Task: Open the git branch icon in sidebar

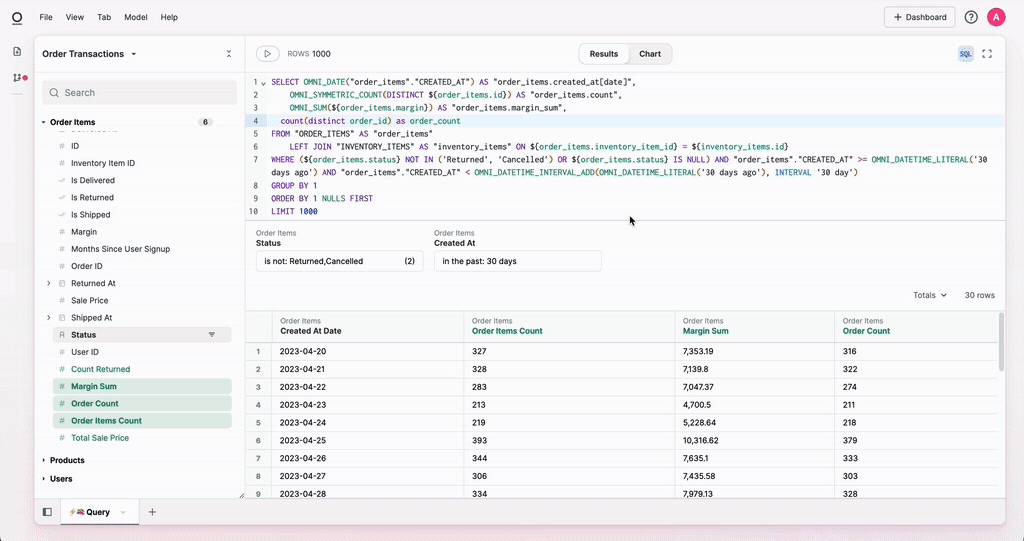Action: (x=17, y=78)
